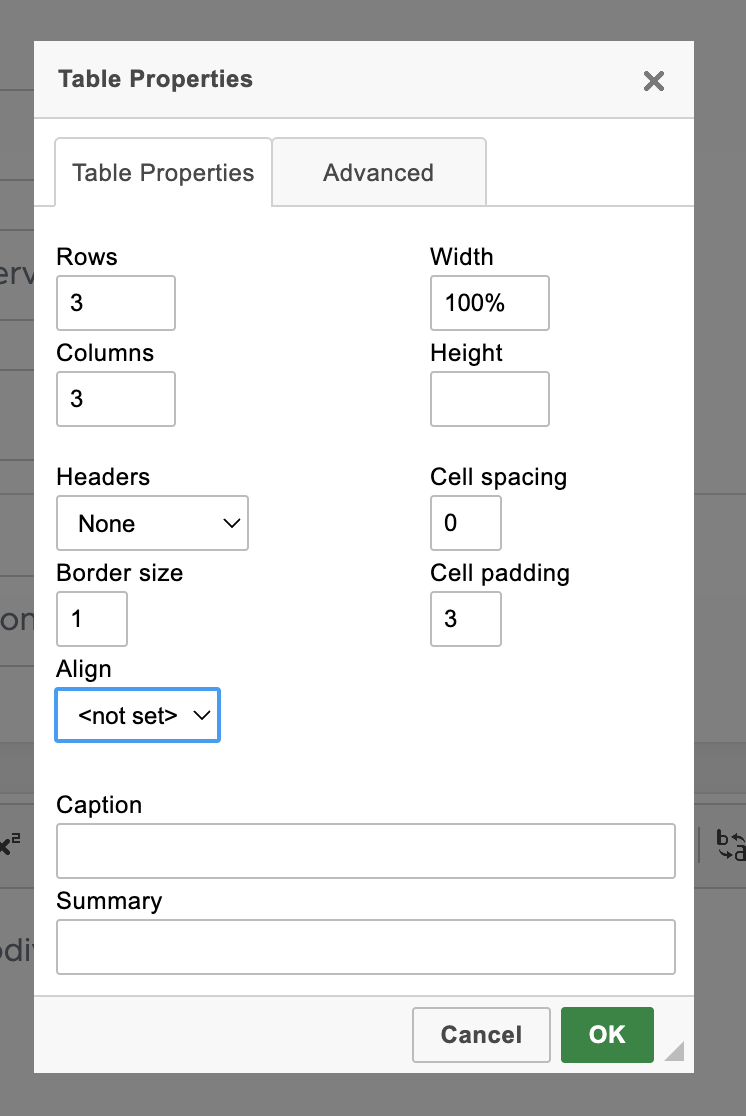Expand the Align dropdown

point(137,715)
